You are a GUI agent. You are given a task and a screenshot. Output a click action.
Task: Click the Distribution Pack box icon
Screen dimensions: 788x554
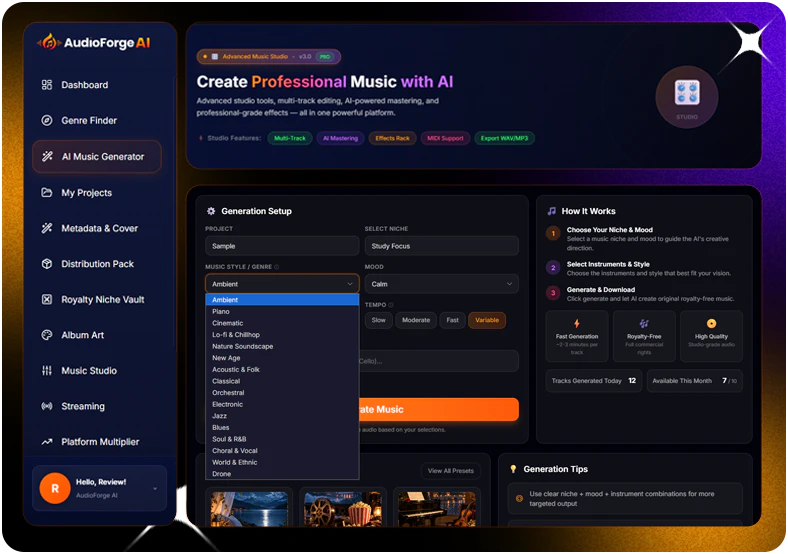pyautogui.click(x=47, y=264)
